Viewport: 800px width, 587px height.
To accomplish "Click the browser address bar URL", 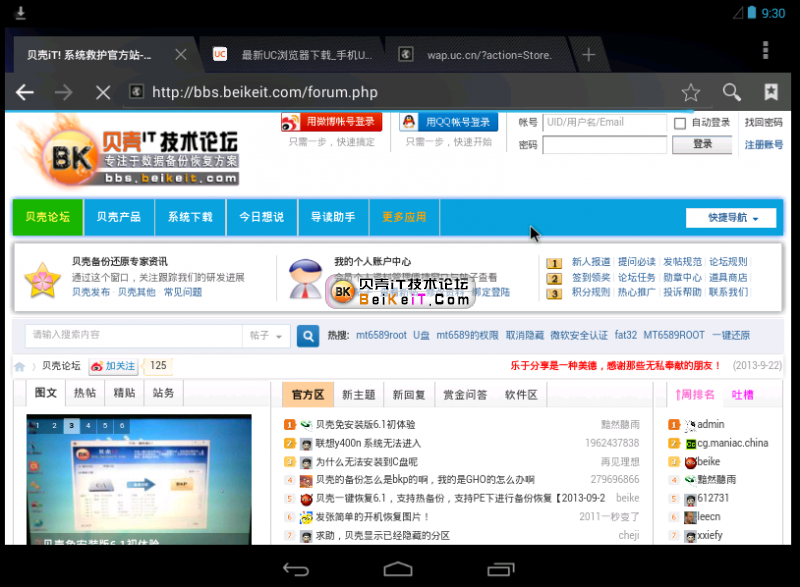I will 265,92.
